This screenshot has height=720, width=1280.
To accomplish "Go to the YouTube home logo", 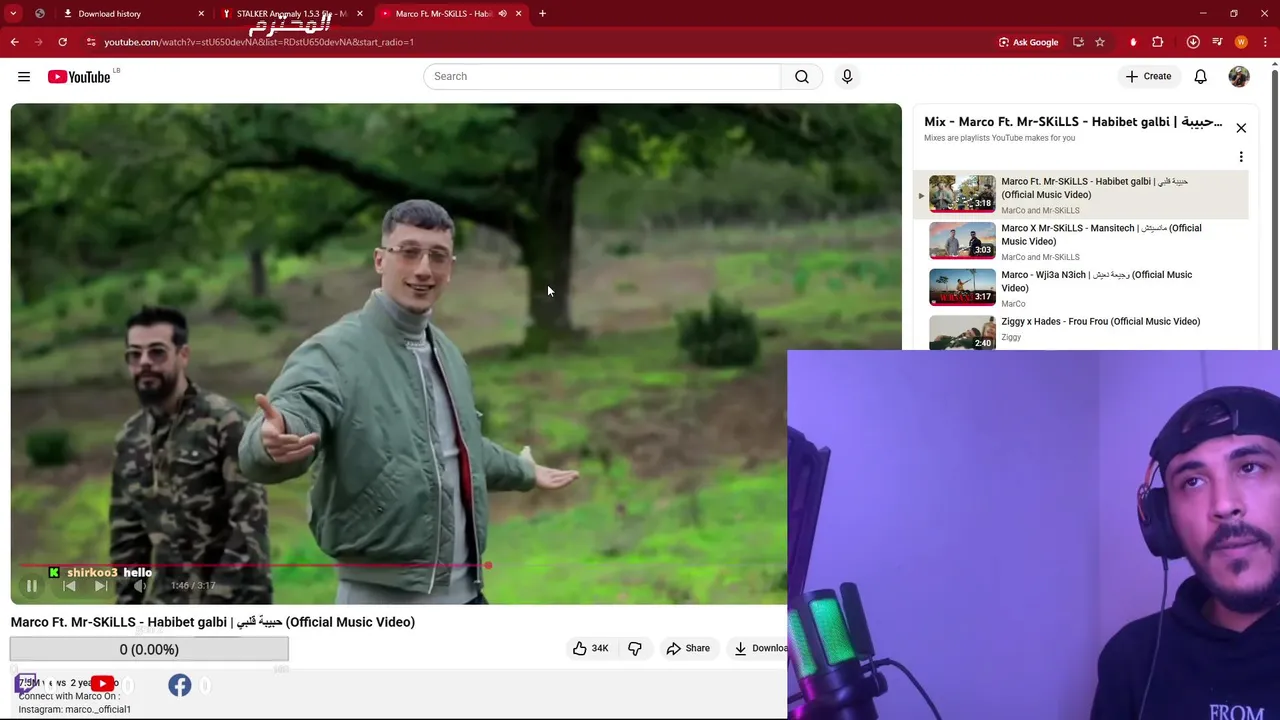I will tap(79, 77).
